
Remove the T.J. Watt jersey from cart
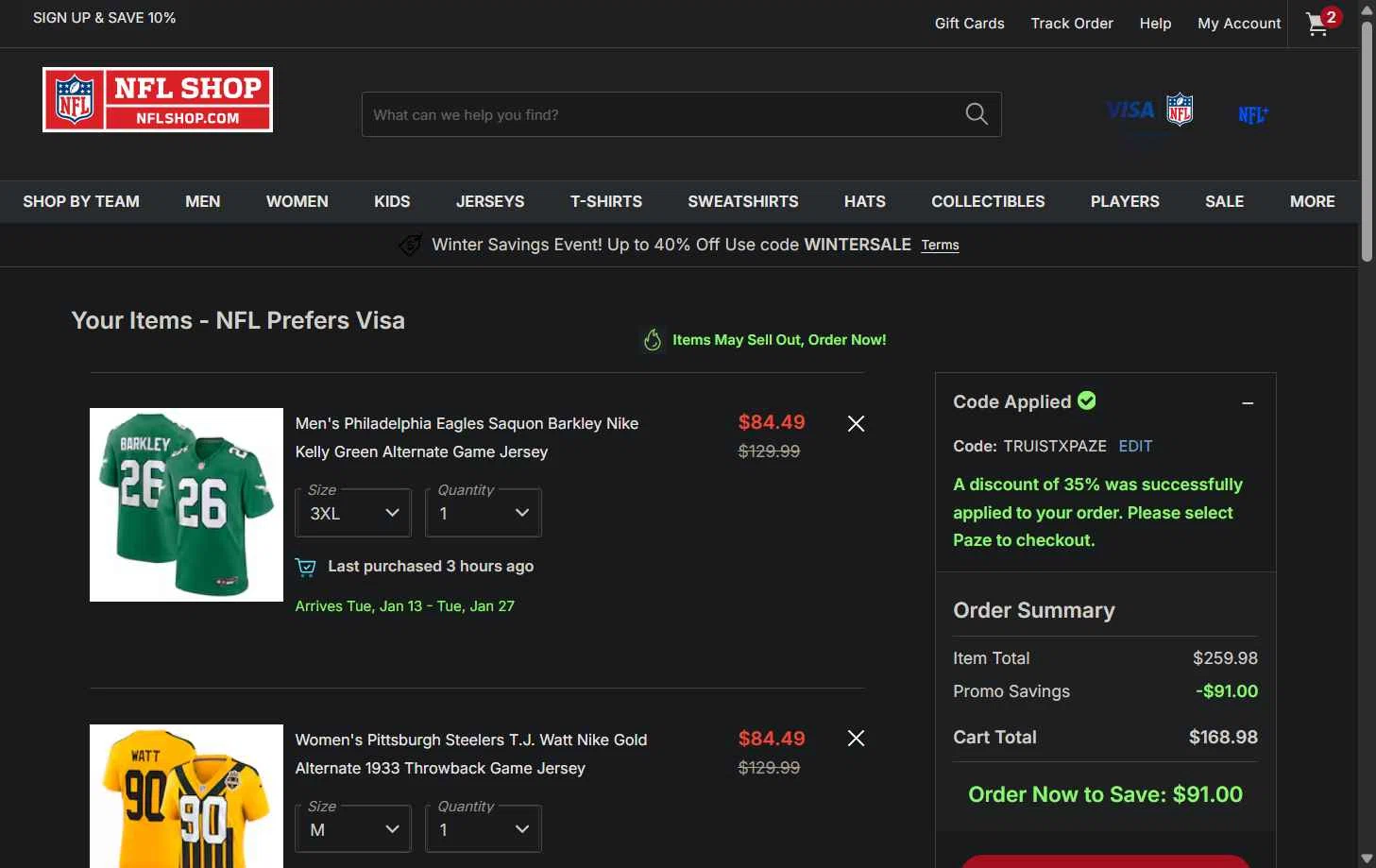tap(856, 739)
